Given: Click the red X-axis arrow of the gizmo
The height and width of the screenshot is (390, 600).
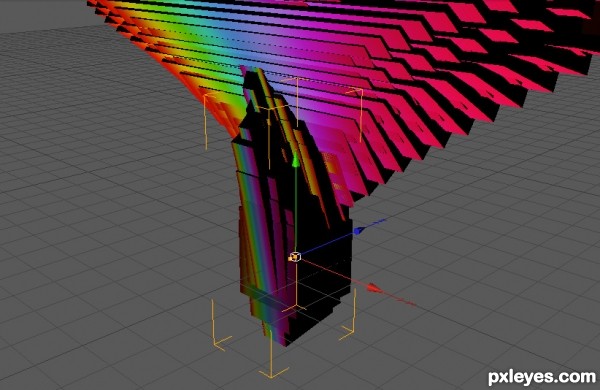Looking at the screenshot, I should [374, 288].
